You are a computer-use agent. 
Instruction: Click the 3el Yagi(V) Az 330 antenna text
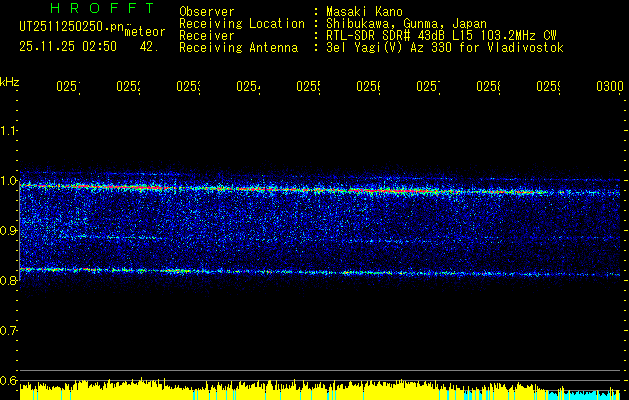point(445,48)
